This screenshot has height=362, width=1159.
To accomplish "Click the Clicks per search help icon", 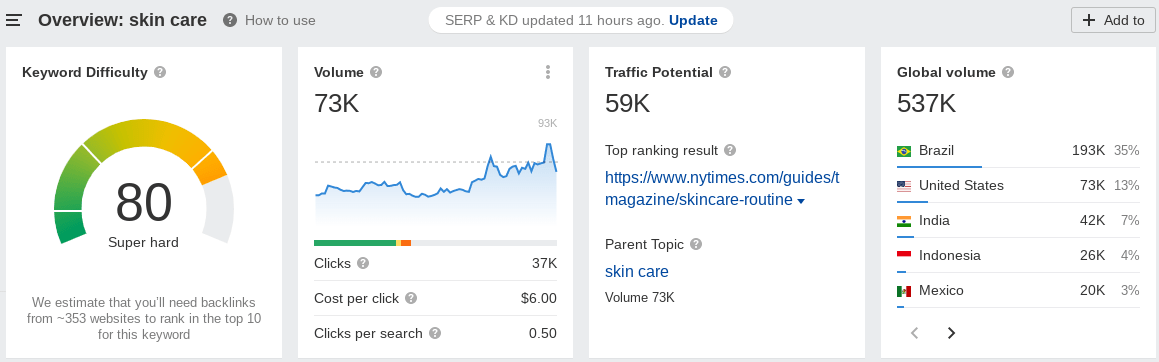I will click(x=435, y=333).
